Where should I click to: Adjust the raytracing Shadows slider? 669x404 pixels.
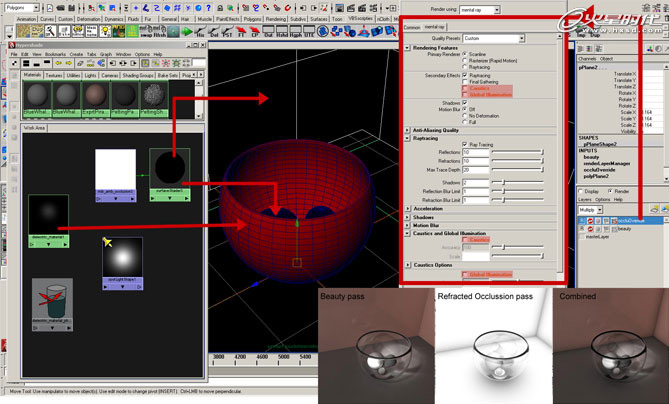point(518,183)
